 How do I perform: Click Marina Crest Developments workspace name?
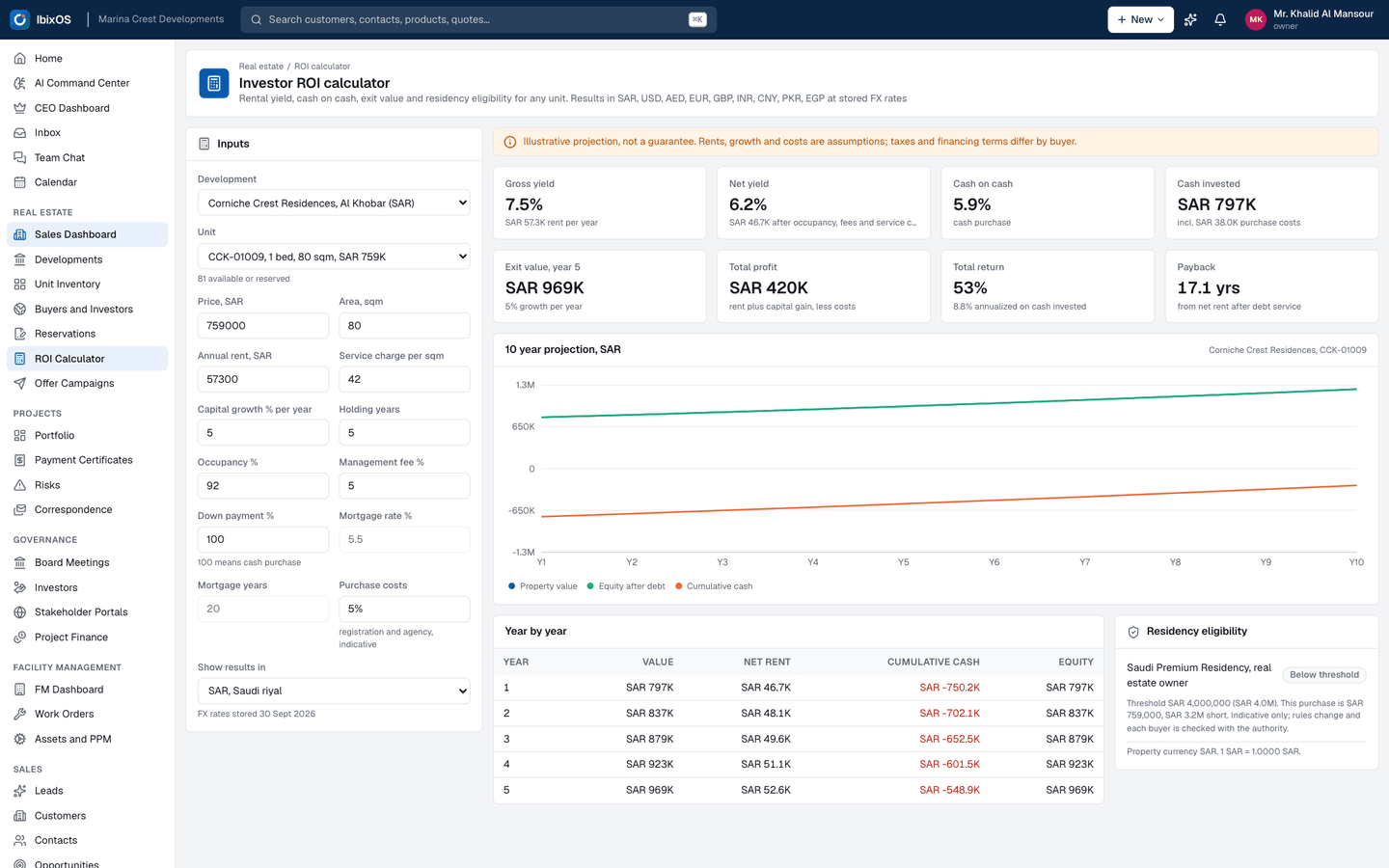coord(161,19)
